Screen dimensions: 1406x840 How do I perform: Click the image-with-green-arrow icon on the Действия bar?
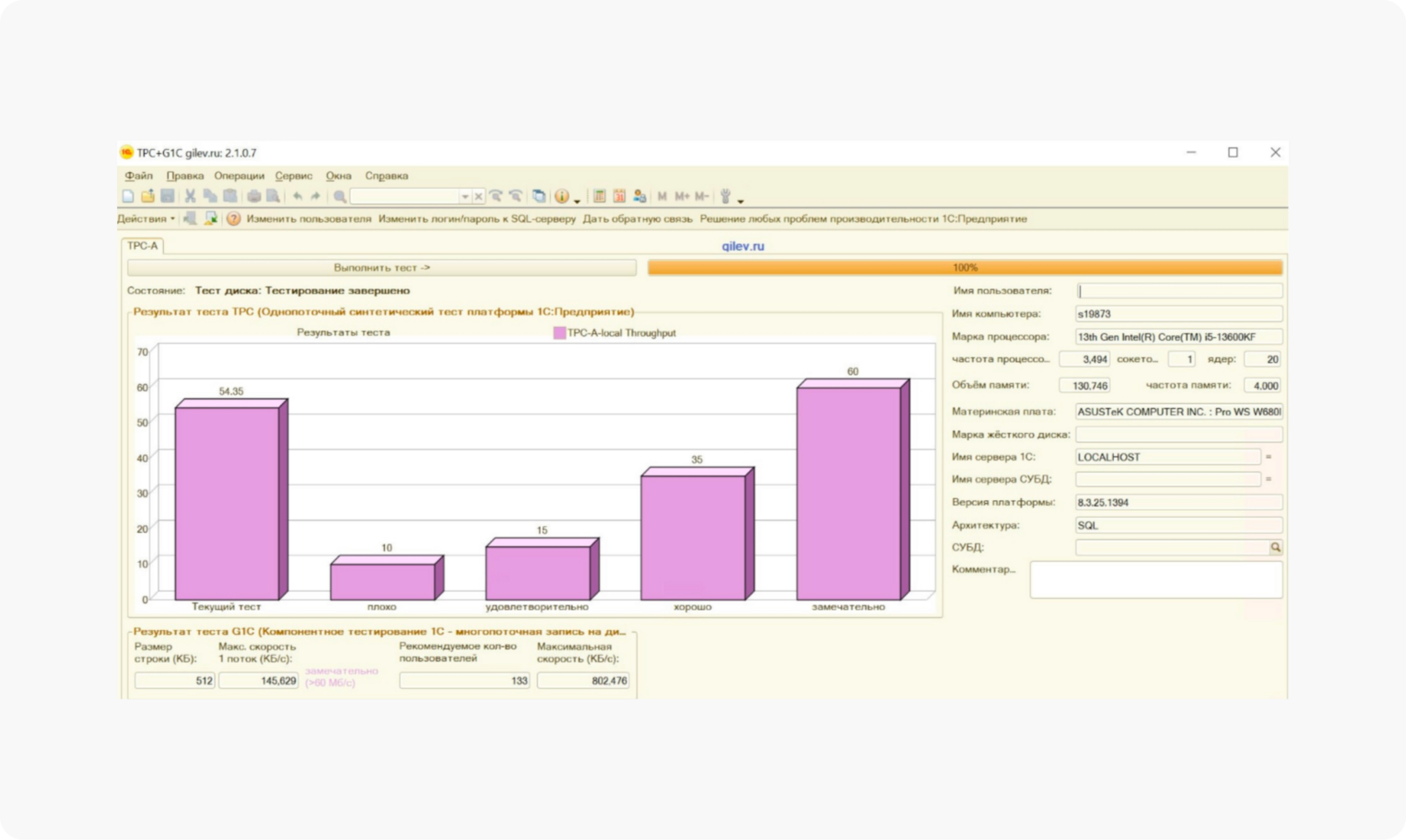211,219
